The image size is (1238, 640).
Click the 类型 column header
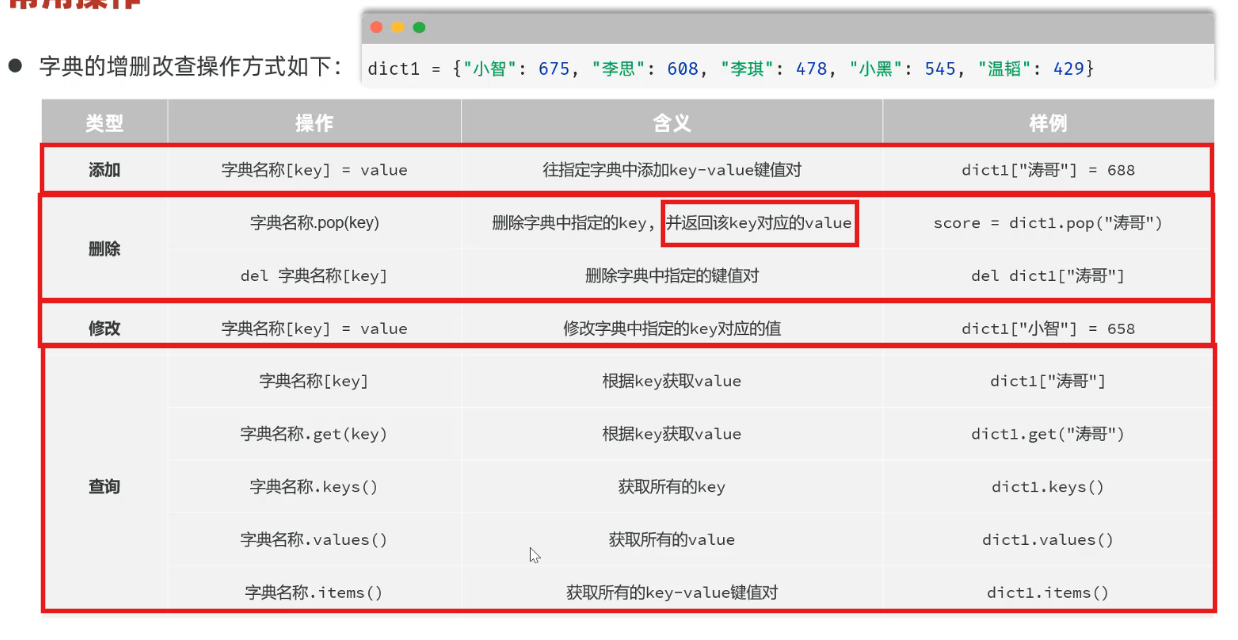pyautogui.click(x=104, y=123)
